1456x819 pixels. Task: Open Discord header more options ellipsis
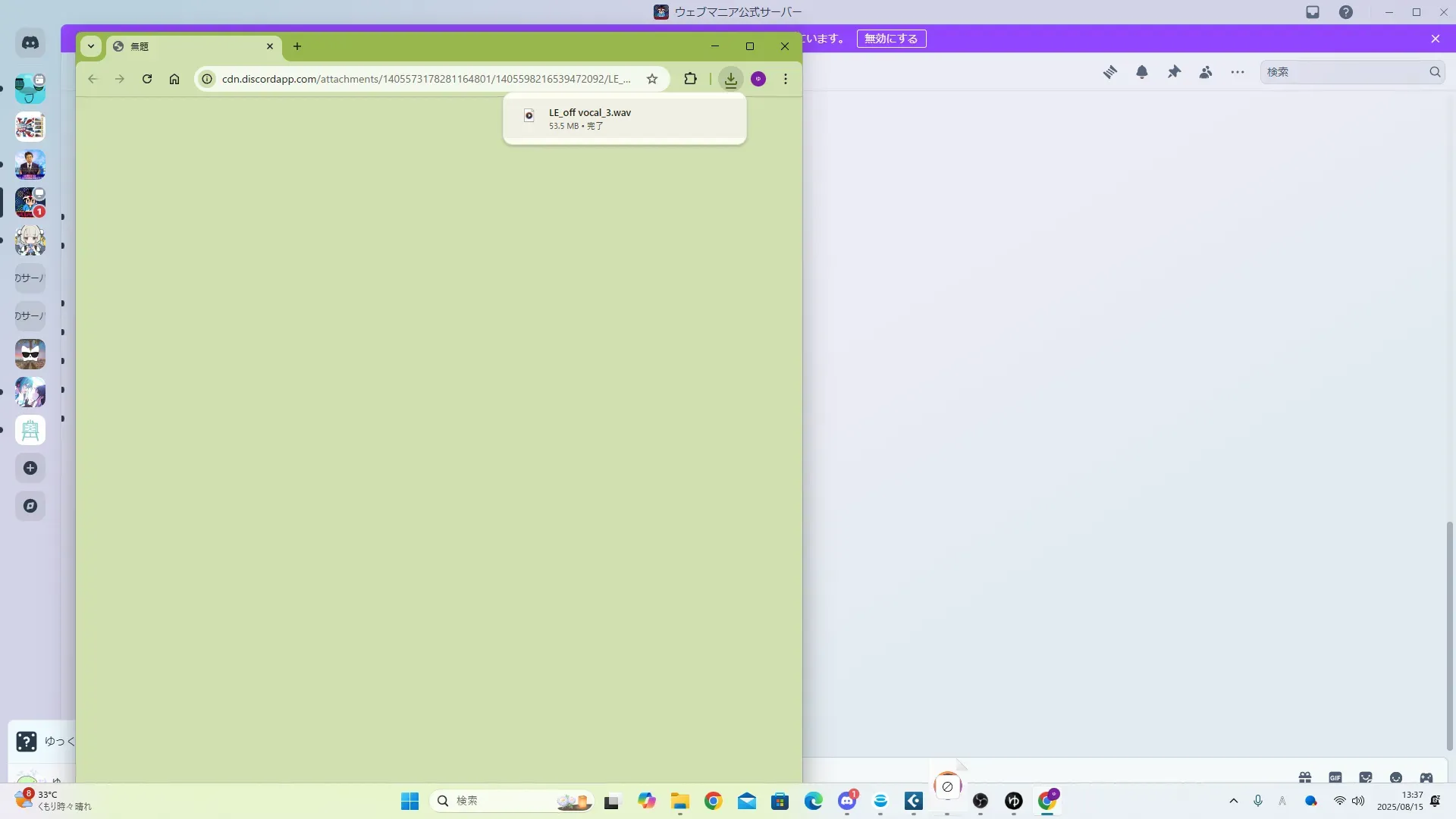click(x=1238, y=72)
